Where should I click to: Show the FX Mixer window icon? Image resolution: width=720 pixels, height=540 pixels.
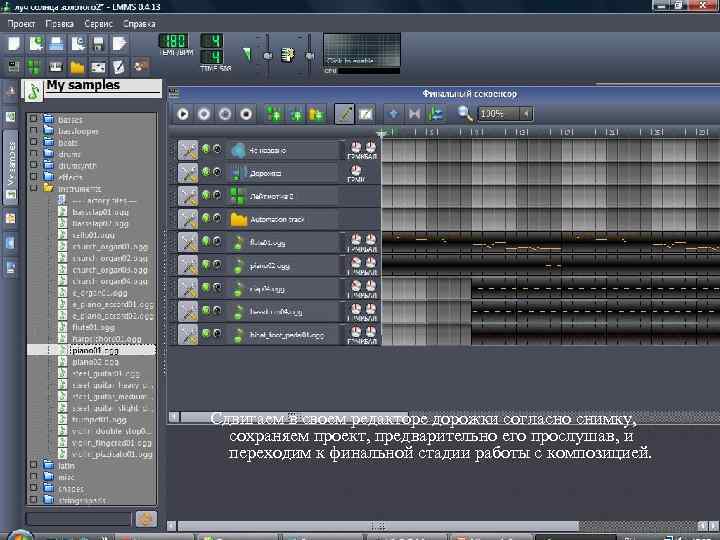click(98, 67)
